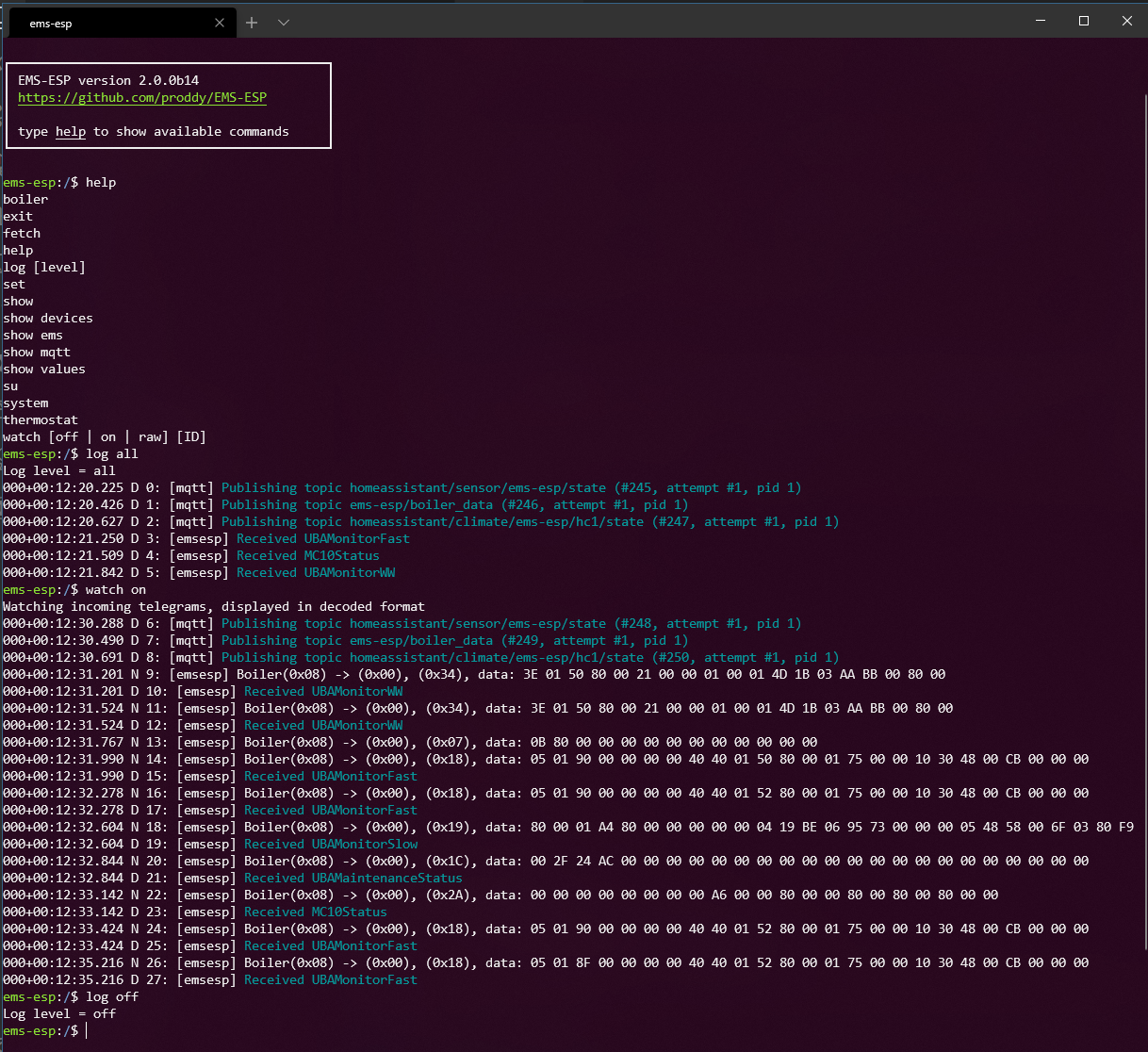Expand the new tab profile dropdown
The width and height of the screenshot is (1148, 1052).
[284, 23]
